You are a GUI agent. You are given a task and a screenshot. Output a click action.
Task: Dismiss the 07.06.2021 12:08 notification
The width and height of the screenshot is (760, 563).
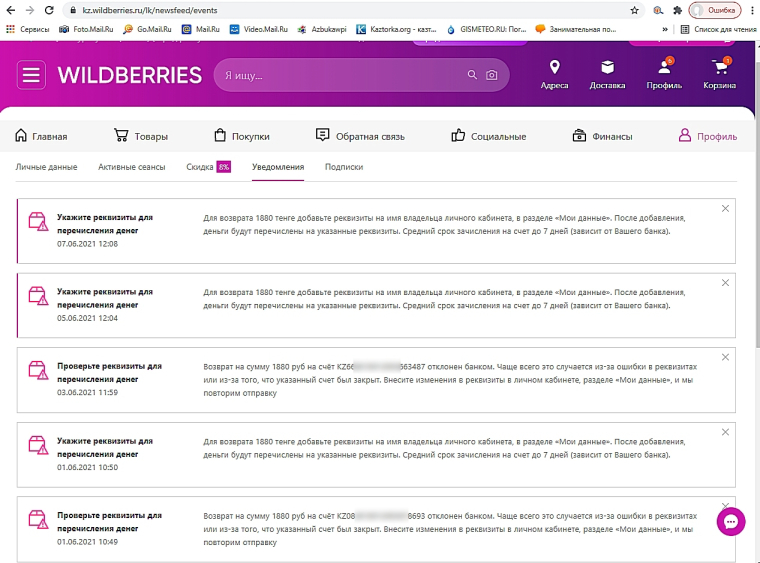[x=725, y=208]
